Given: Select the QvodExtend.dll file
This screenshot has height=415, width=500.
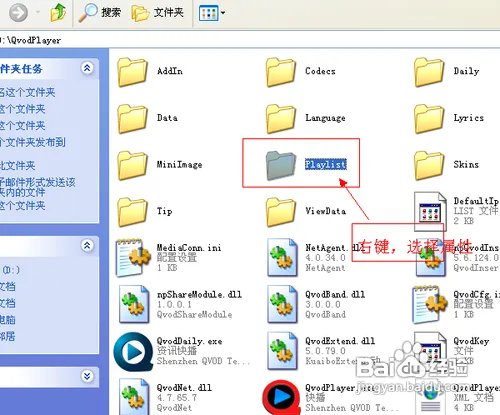Looking at the screenshot, I should coord(321,351).
